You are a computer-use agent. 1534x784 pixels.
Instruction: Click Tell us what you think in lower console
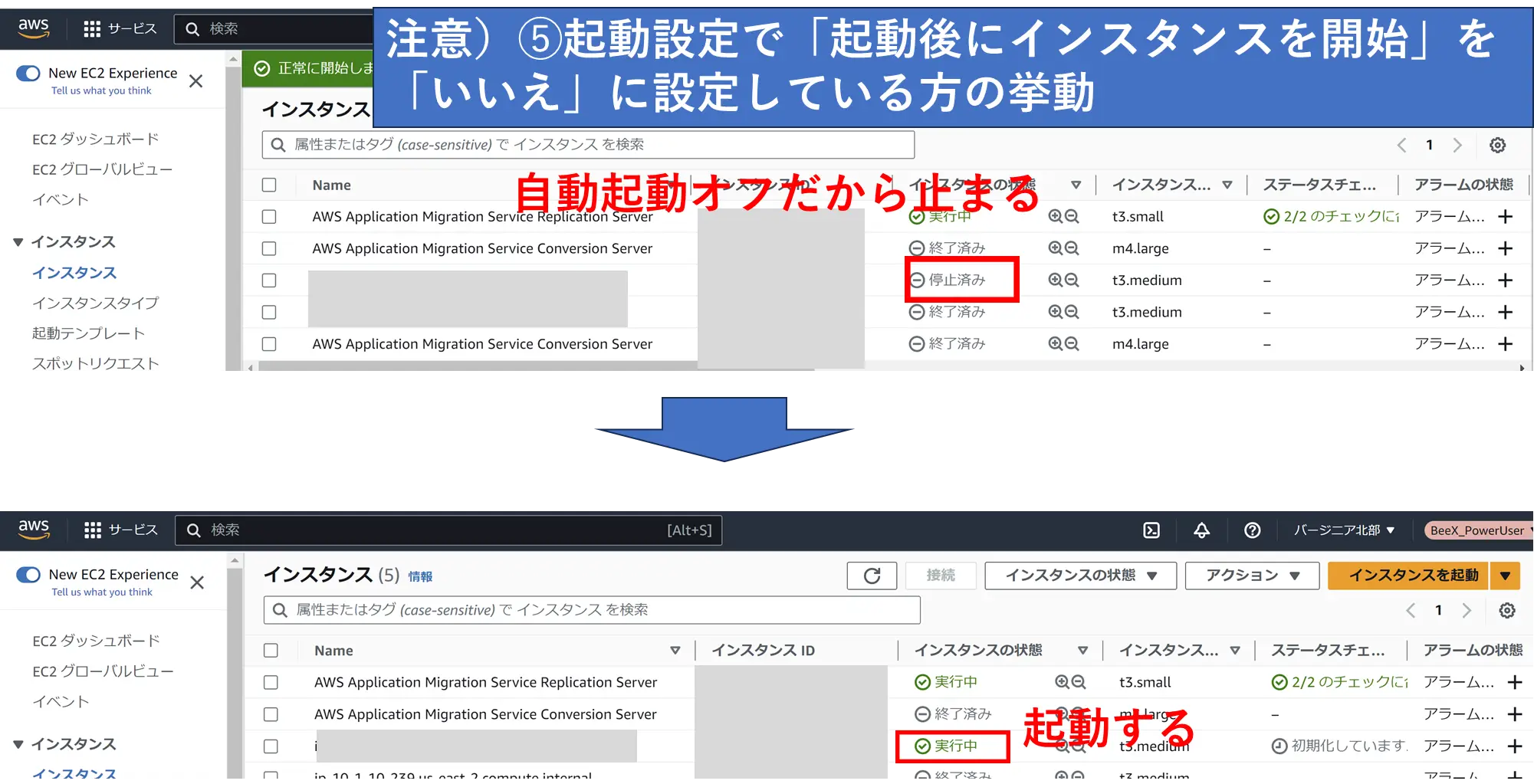point(102,592)
